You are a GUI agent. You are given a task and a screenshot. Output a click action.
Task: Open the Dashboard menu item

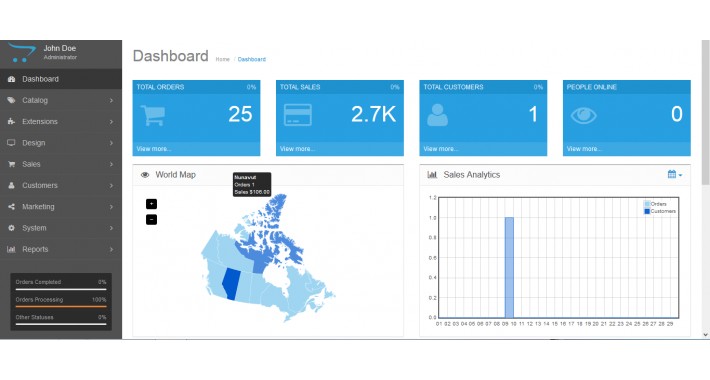point(61,79)
